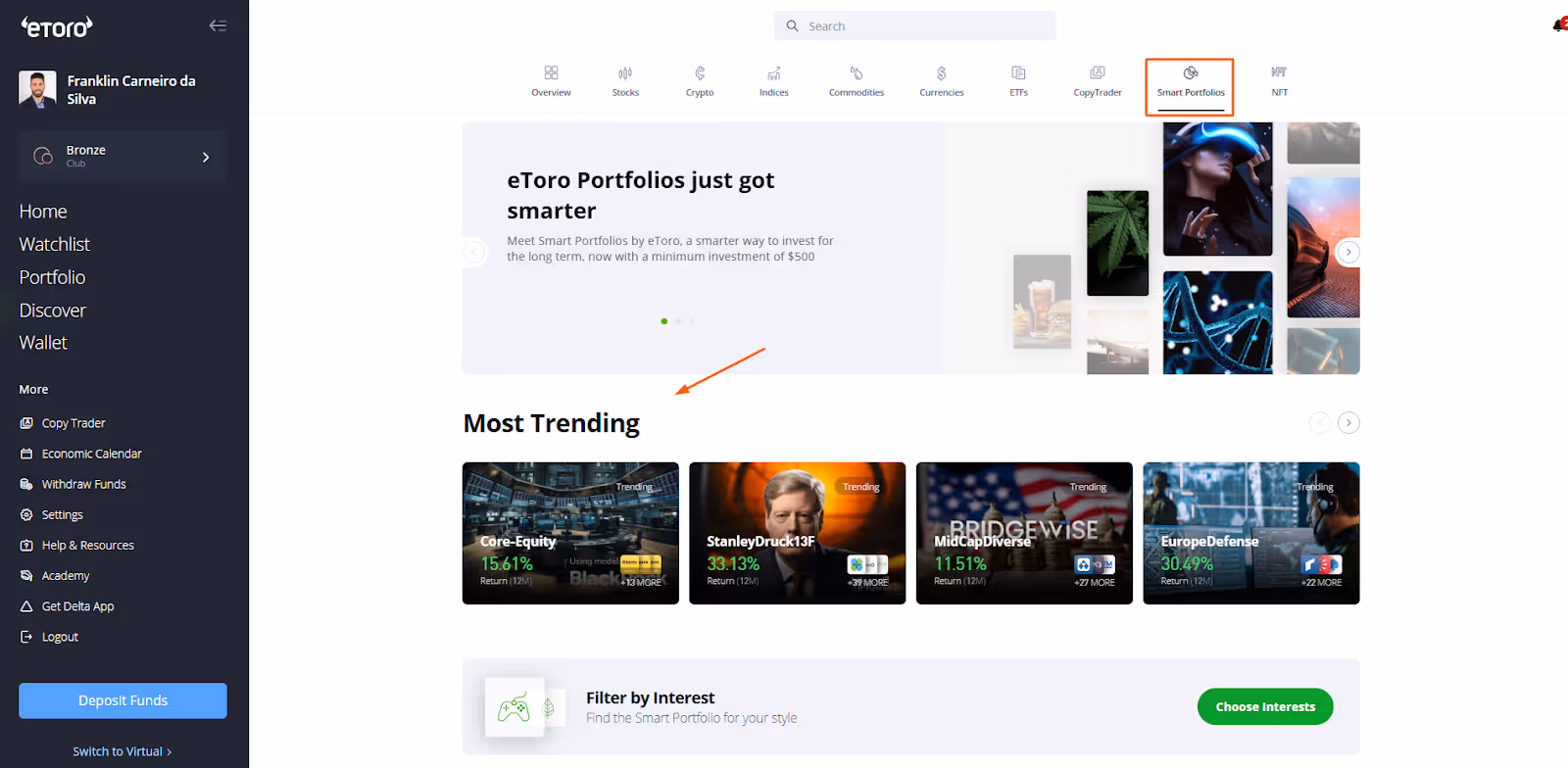Select the first green carousel dot
Image resolution: width=1568 pixels, height=768 pixels.
[x=664, y=321]
